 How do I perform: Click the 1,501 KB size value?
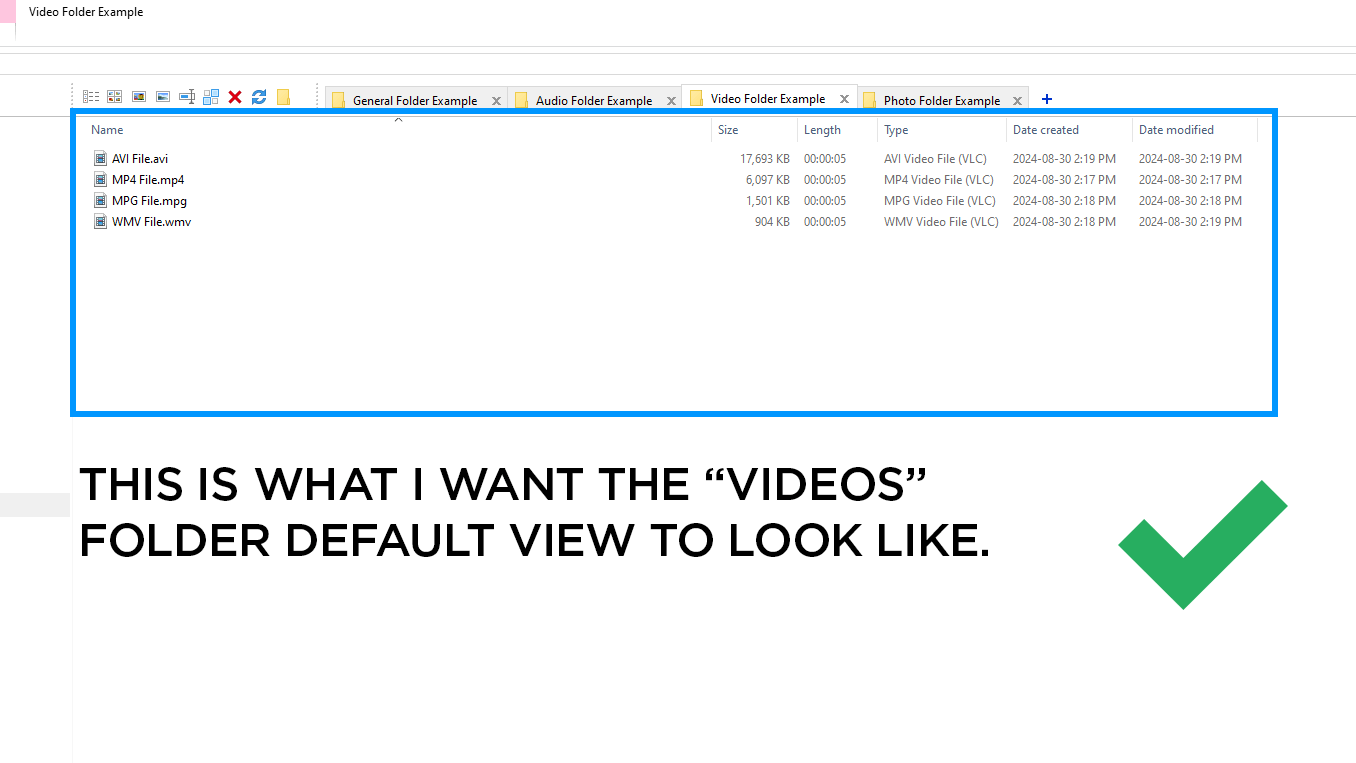tap(768, 200)
